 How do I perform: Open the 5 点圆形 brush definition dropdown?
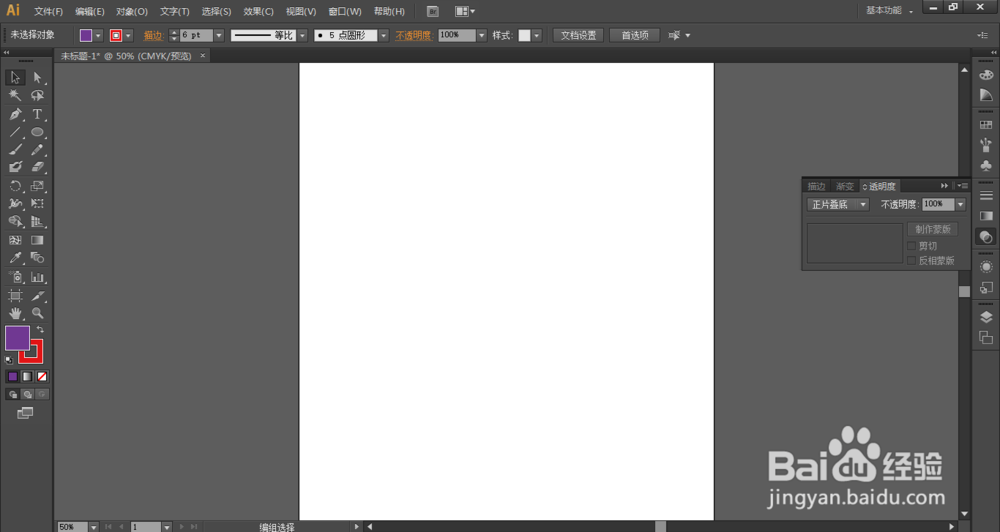pyautogui.click(x=383, y=36)
